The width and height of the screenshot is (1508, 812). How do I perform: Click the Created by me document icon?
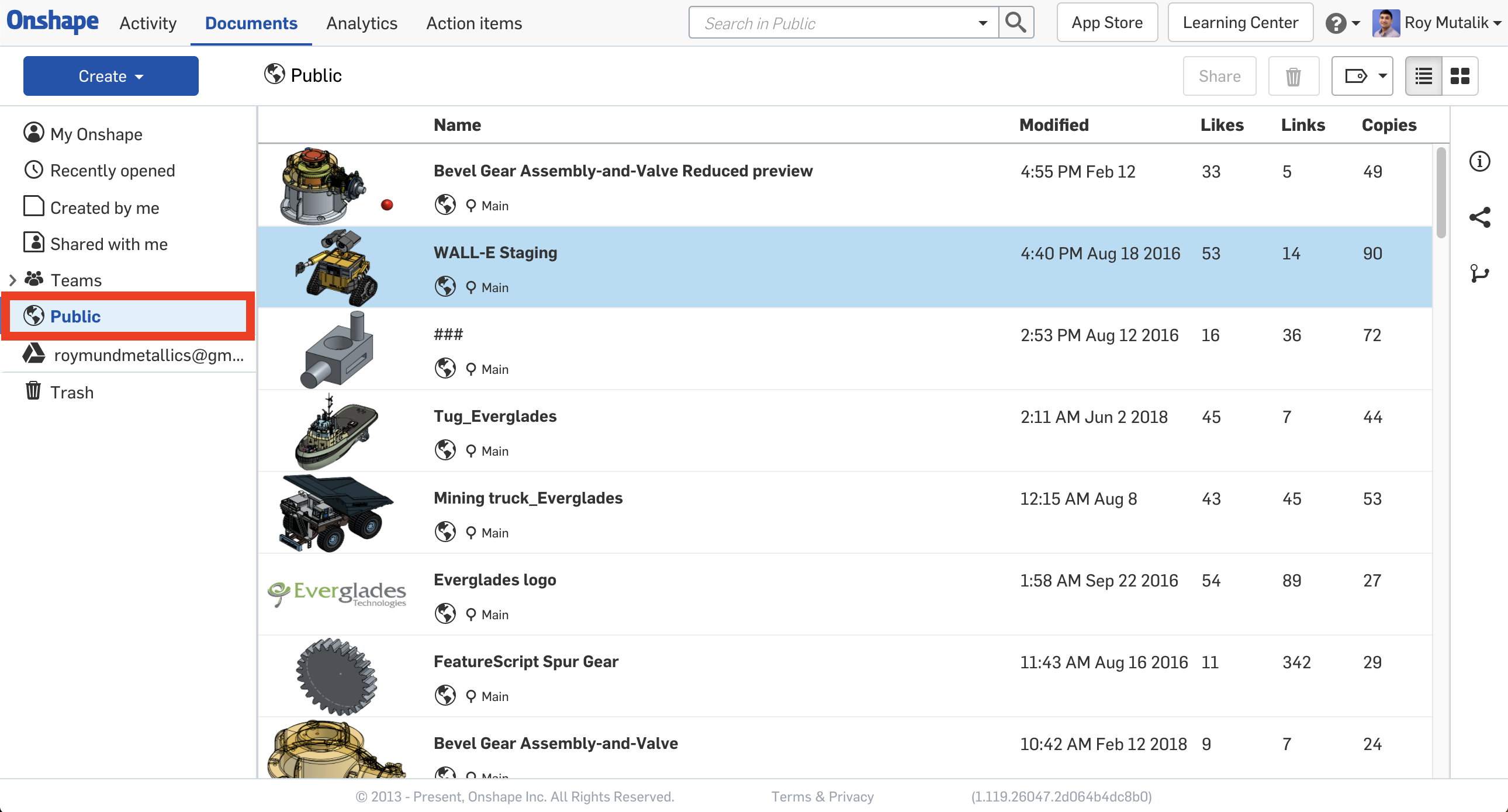pyautogui.click(x=33, y=206)
